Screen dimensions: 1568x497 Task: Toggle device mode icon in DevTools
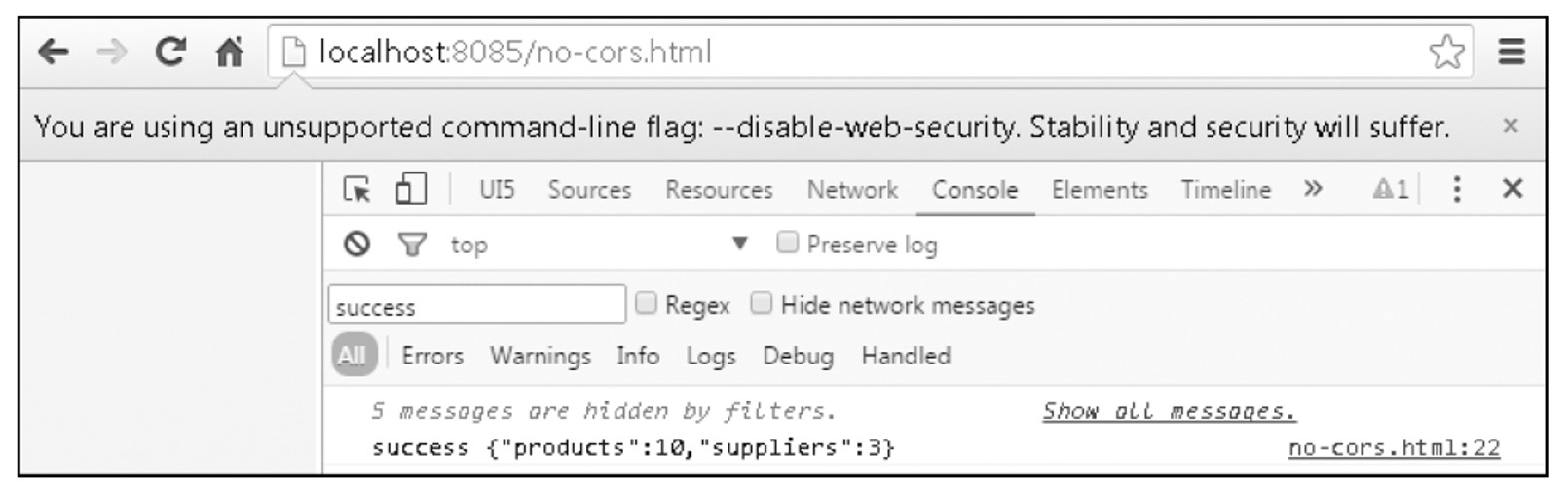tap(410, 188)
